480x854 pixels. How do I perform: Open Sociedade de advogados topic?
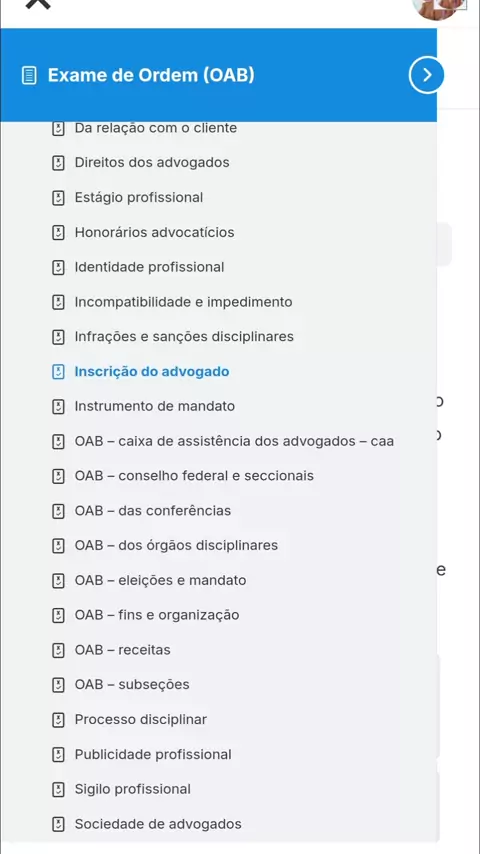(158, 825)
